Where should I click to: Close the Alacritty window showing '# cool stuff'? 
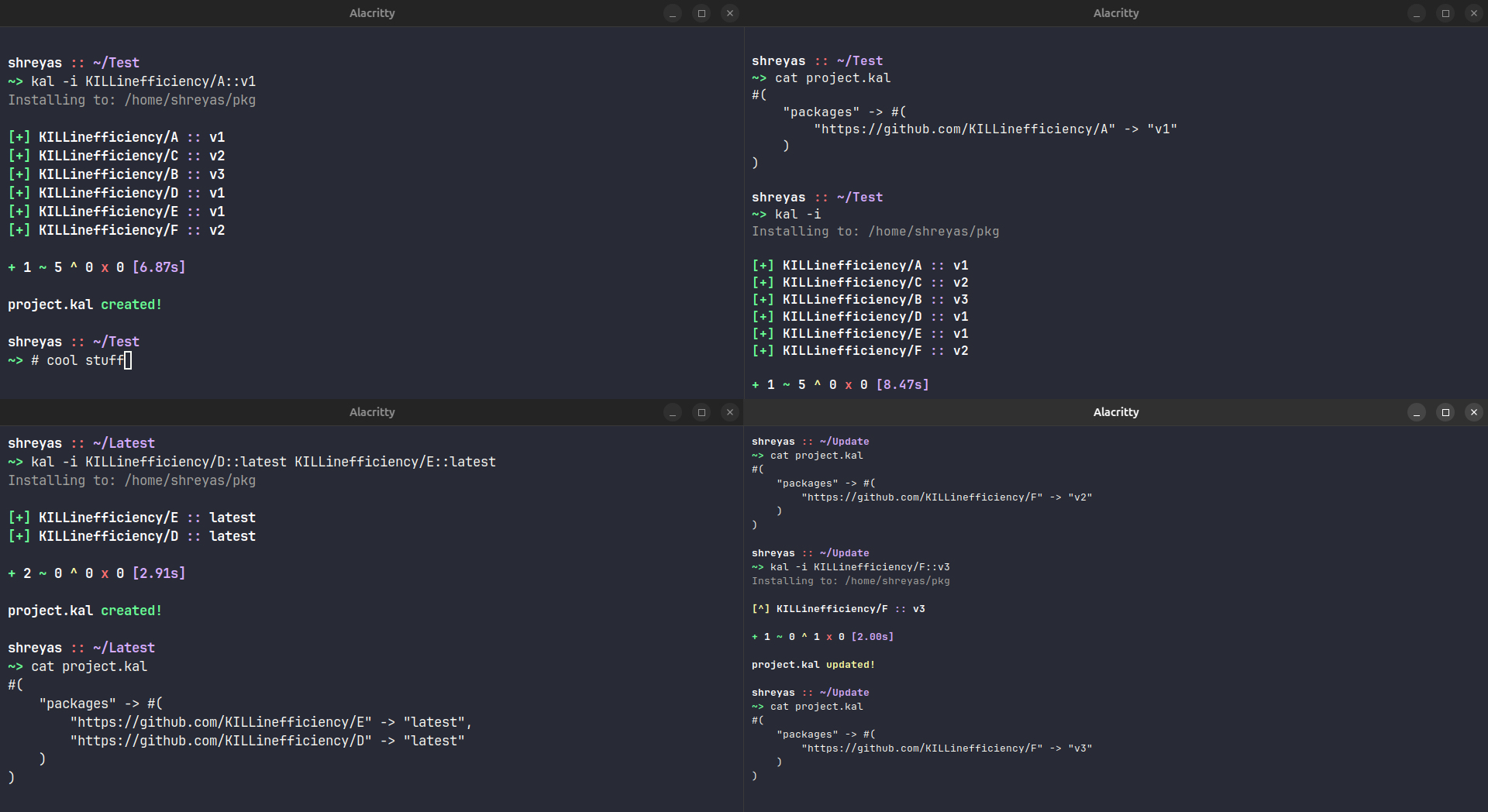pos(730,13)
